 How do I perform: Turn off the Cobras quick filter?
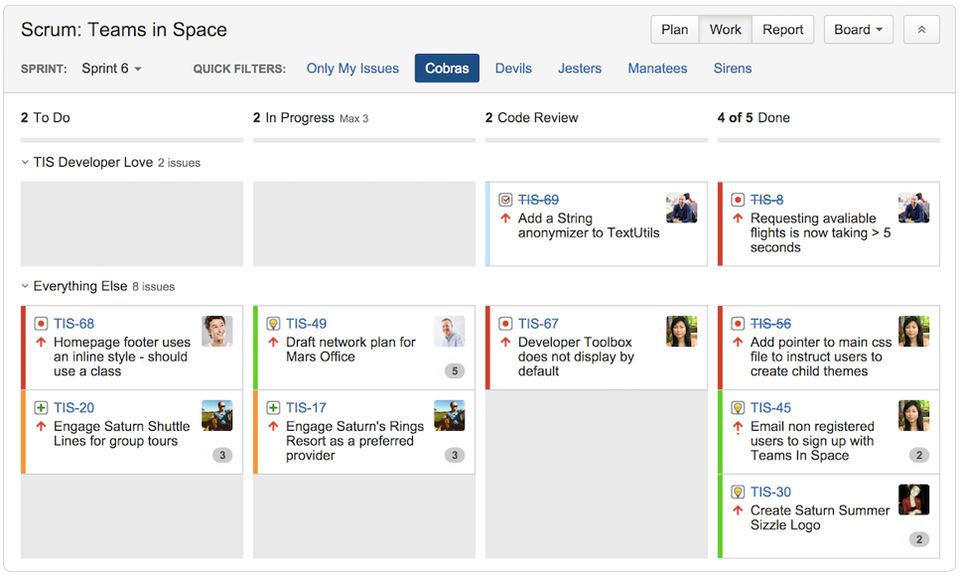(447, 68)
